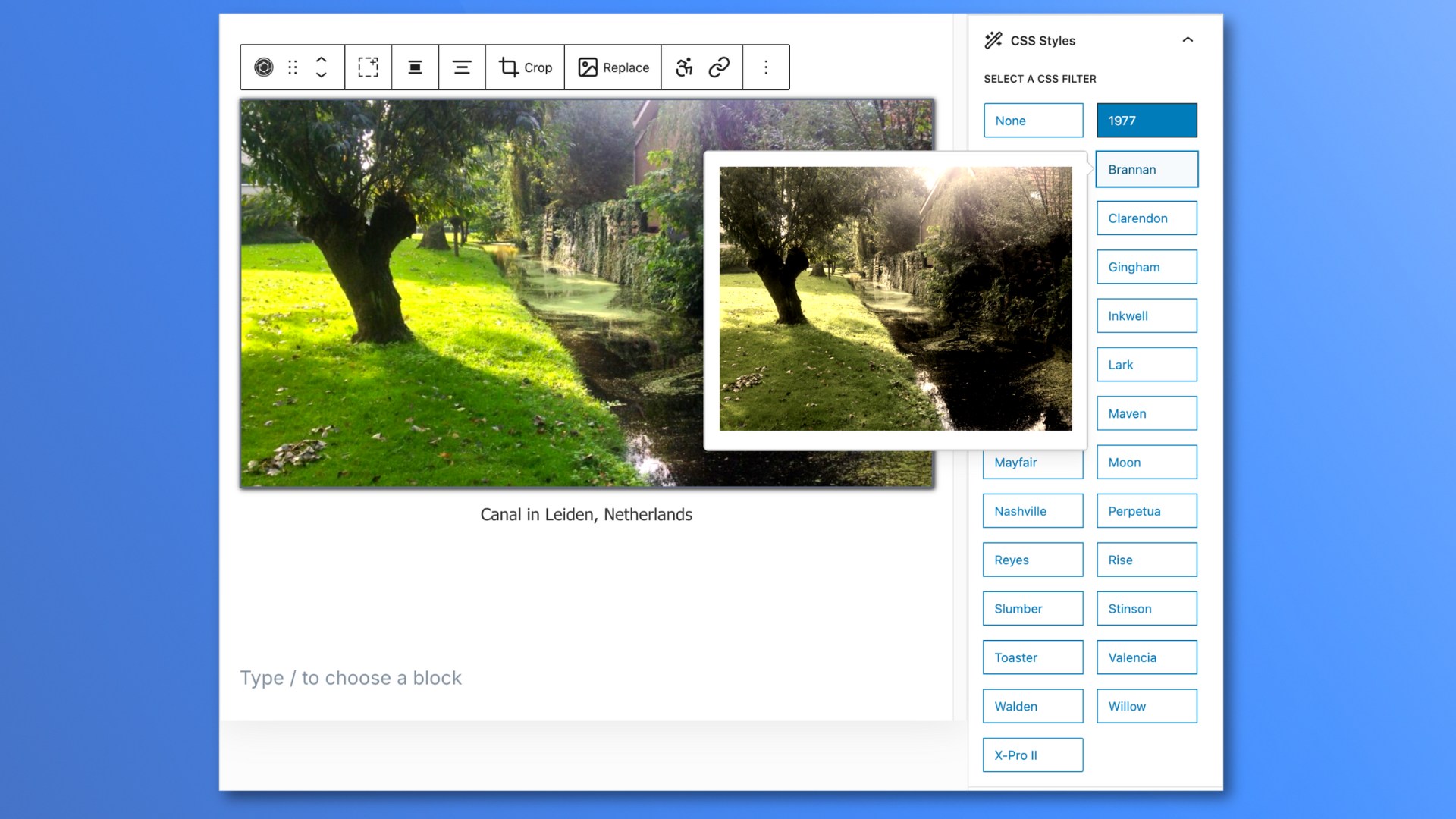This screenshot has width=1456, height=819.
Task: Open the three-dot options menu
Action: [x=766, y=67]
